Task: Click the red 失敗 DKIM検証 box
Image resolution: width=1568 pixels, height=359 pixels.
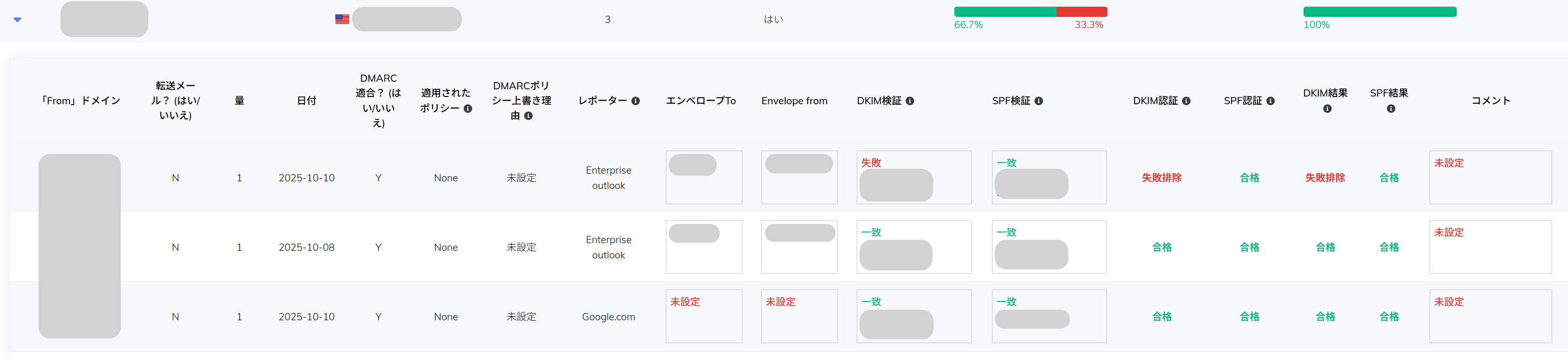Action: 913,177
